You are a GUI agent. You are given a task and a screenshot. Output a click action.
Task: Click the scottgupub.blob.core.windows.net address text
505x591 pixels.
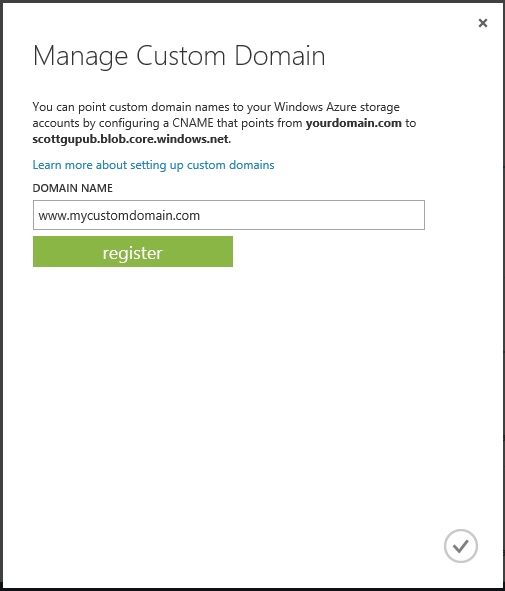click(130, 139)
